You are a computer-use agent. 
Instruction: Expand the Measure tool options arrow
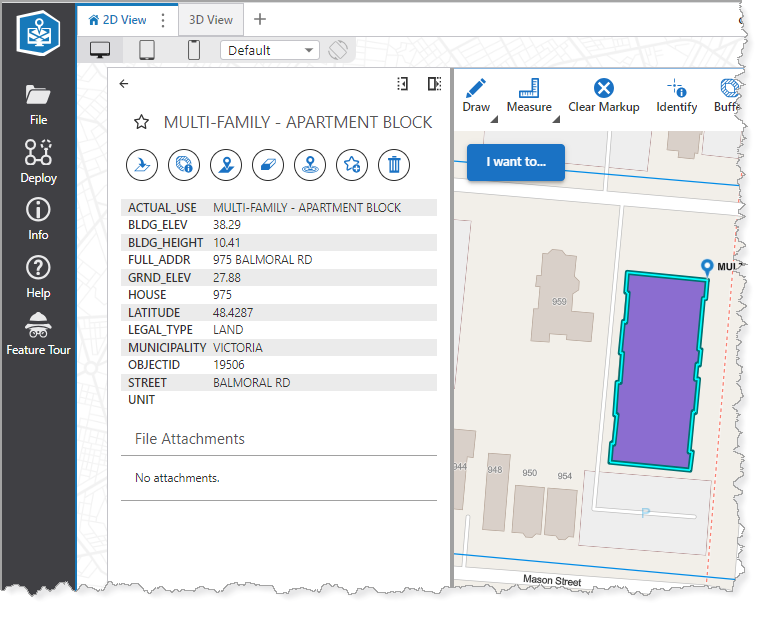pos(556,119)
